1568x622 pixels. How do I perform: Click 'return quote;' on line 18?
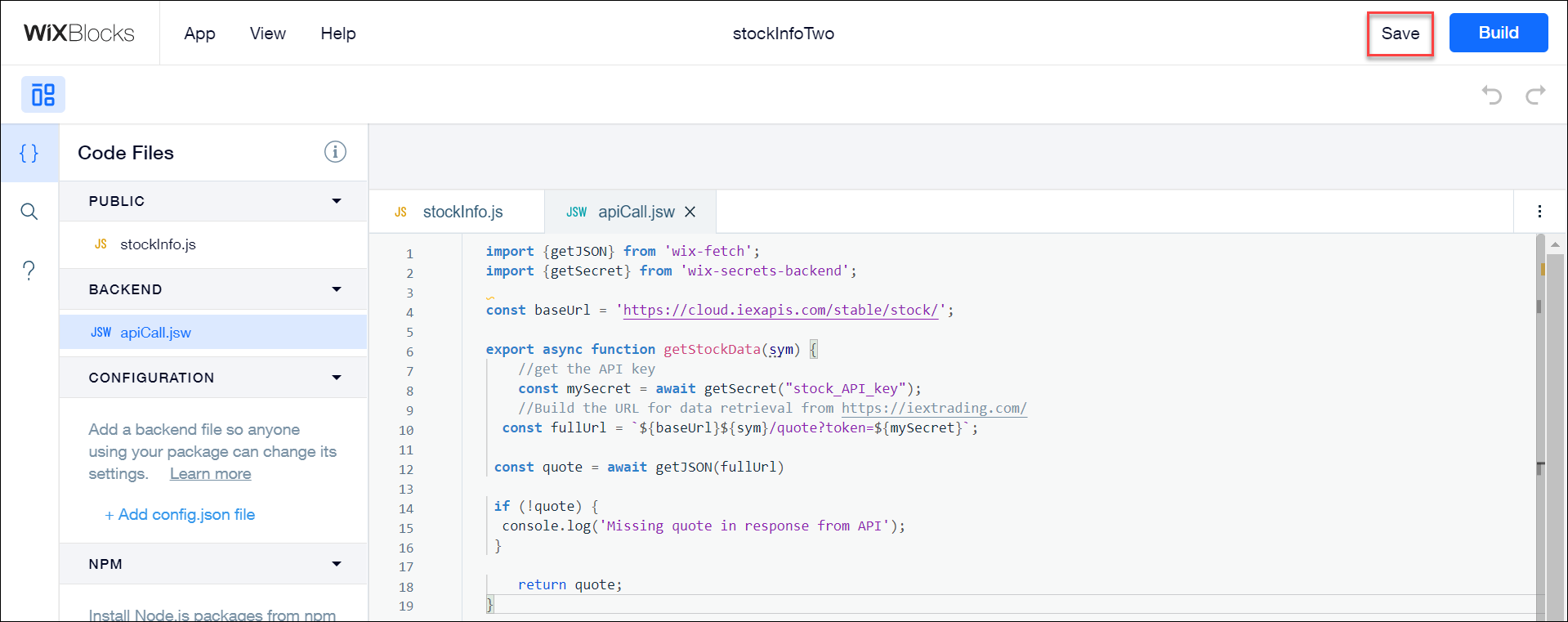[x=570, y=585]
